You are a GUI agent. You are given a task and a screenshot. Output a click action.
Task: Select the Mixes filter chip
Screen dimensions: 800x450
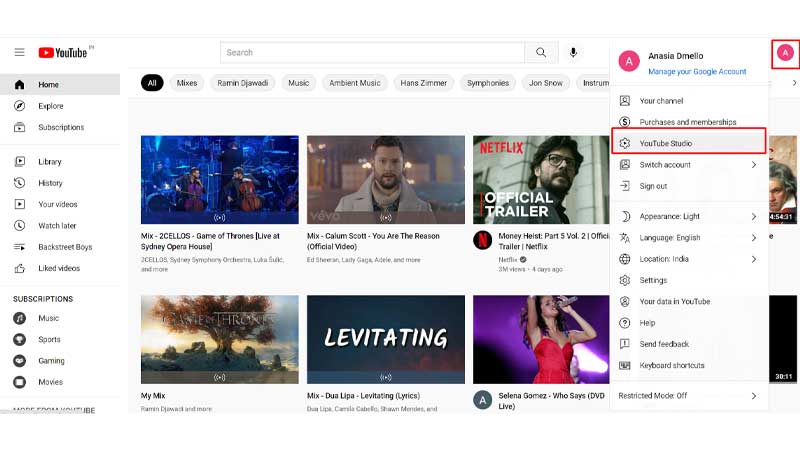[x=187, y=83]
